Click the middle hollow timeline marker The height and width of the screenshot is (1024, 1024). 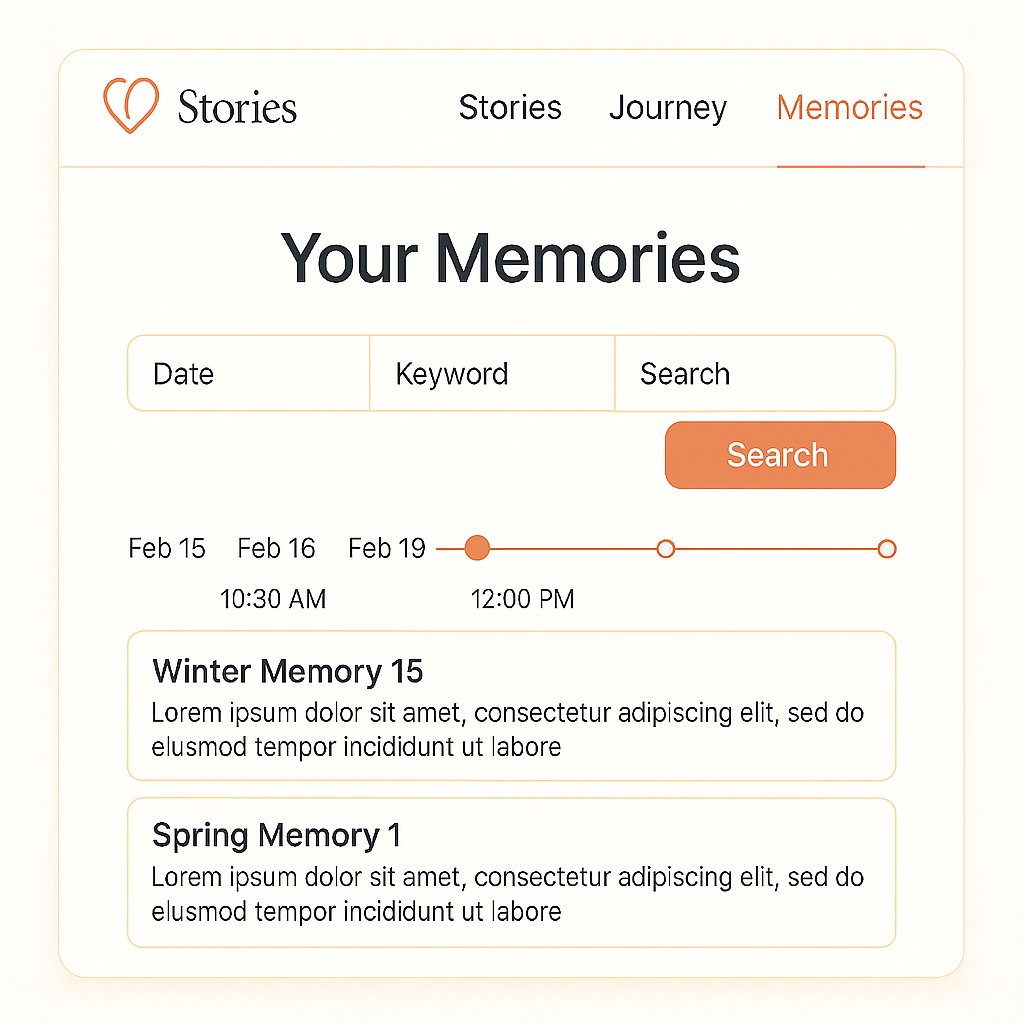[x=666, y=548]
